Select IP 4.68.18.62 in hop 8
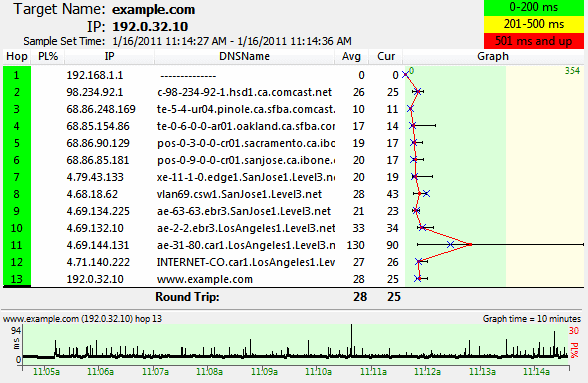This screenshot has width=588, height=383. click(92, 194)
